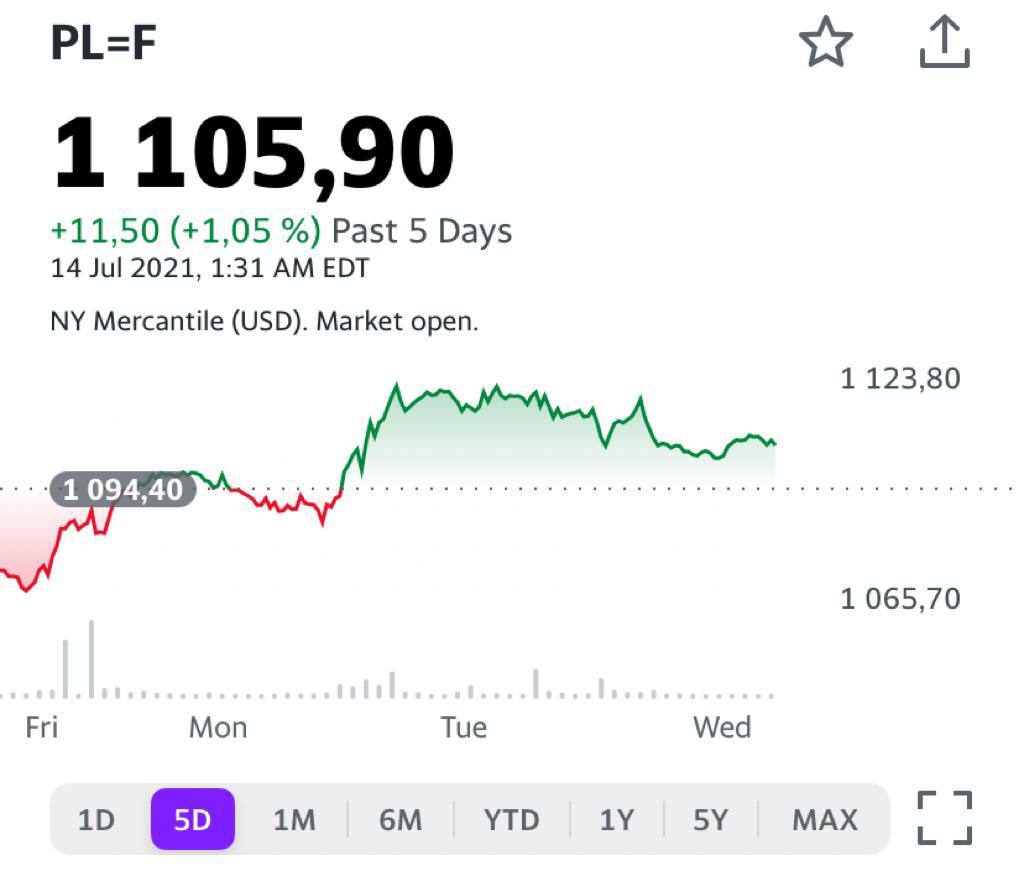
Task: Tap the +11,50 (+1,05 %) change text
Action: [186, 231]
